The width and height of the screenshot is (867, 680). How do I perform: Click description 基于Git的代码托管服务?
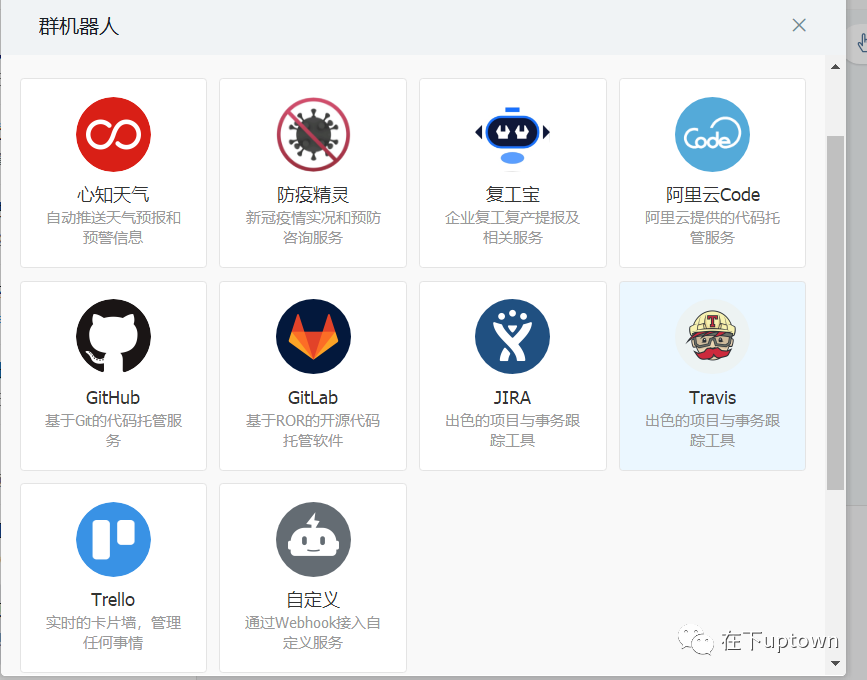coord(113,430)
